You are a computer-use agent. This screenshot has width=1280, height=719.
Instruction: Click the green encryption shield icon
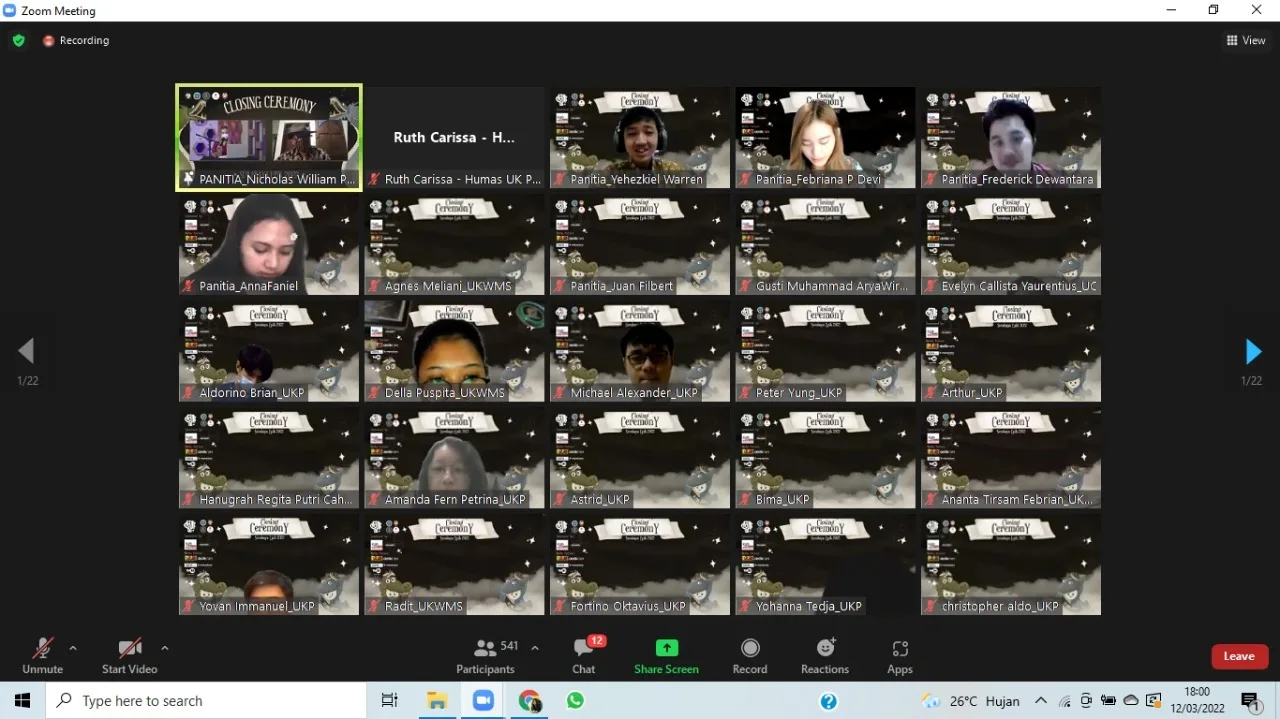(x=18, y=41)
